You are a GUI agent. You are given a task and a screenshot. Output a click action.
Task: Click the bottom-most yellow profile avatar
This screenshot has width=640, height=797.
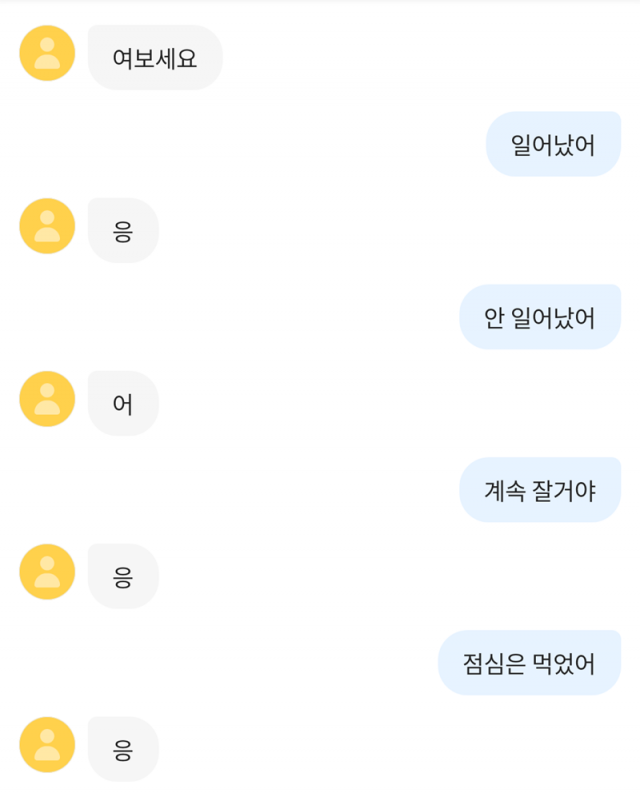(x=47, y=745)
